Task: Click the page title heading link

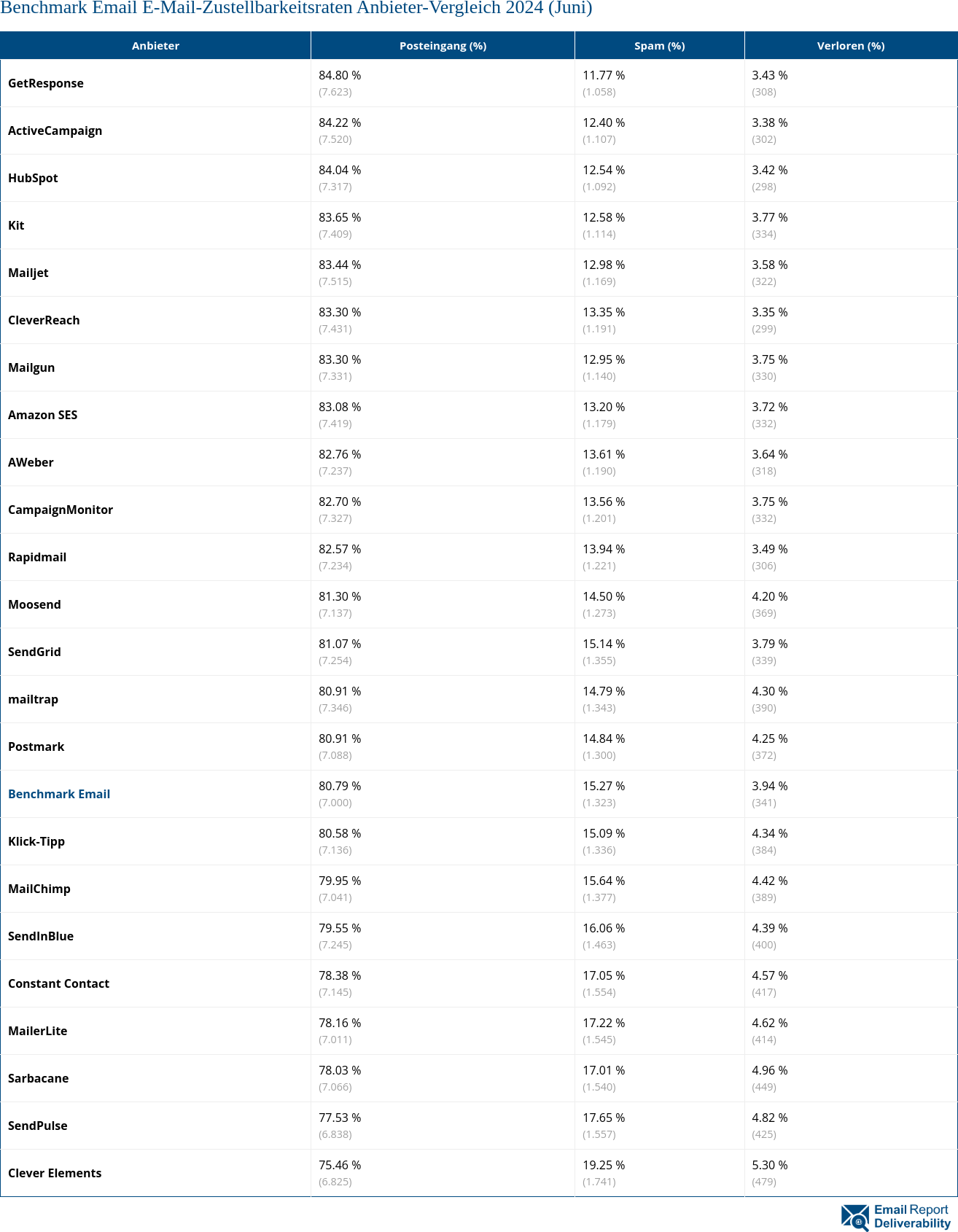Action: pos(296,8)
